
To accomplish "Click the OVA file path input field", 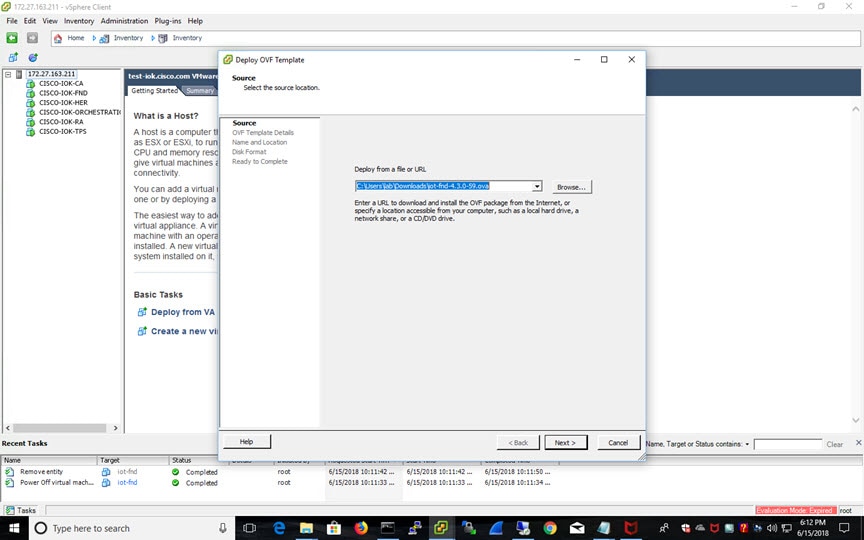I will point(444,186).
